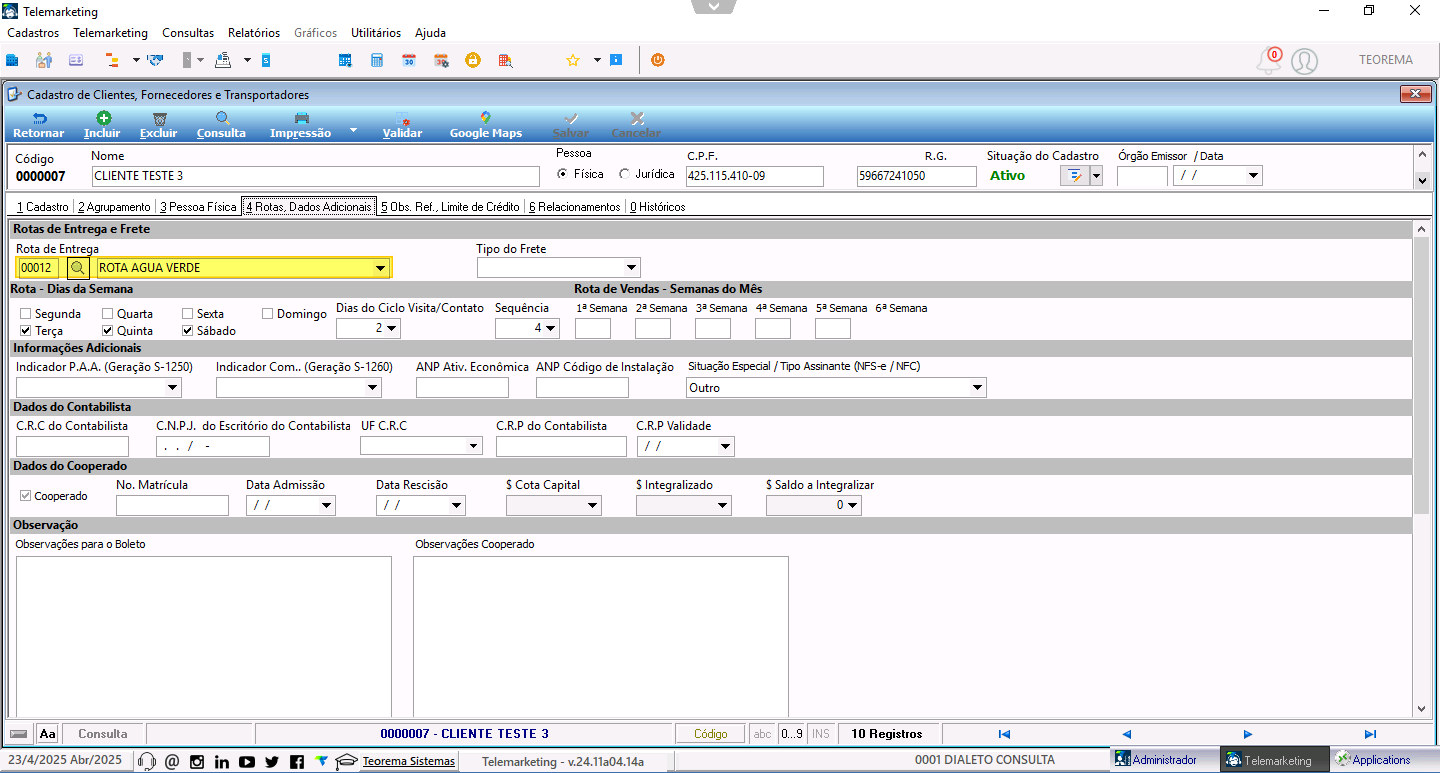Click the rota search magnifier icon
The image size is (1440, 773).
click(78, 268)
